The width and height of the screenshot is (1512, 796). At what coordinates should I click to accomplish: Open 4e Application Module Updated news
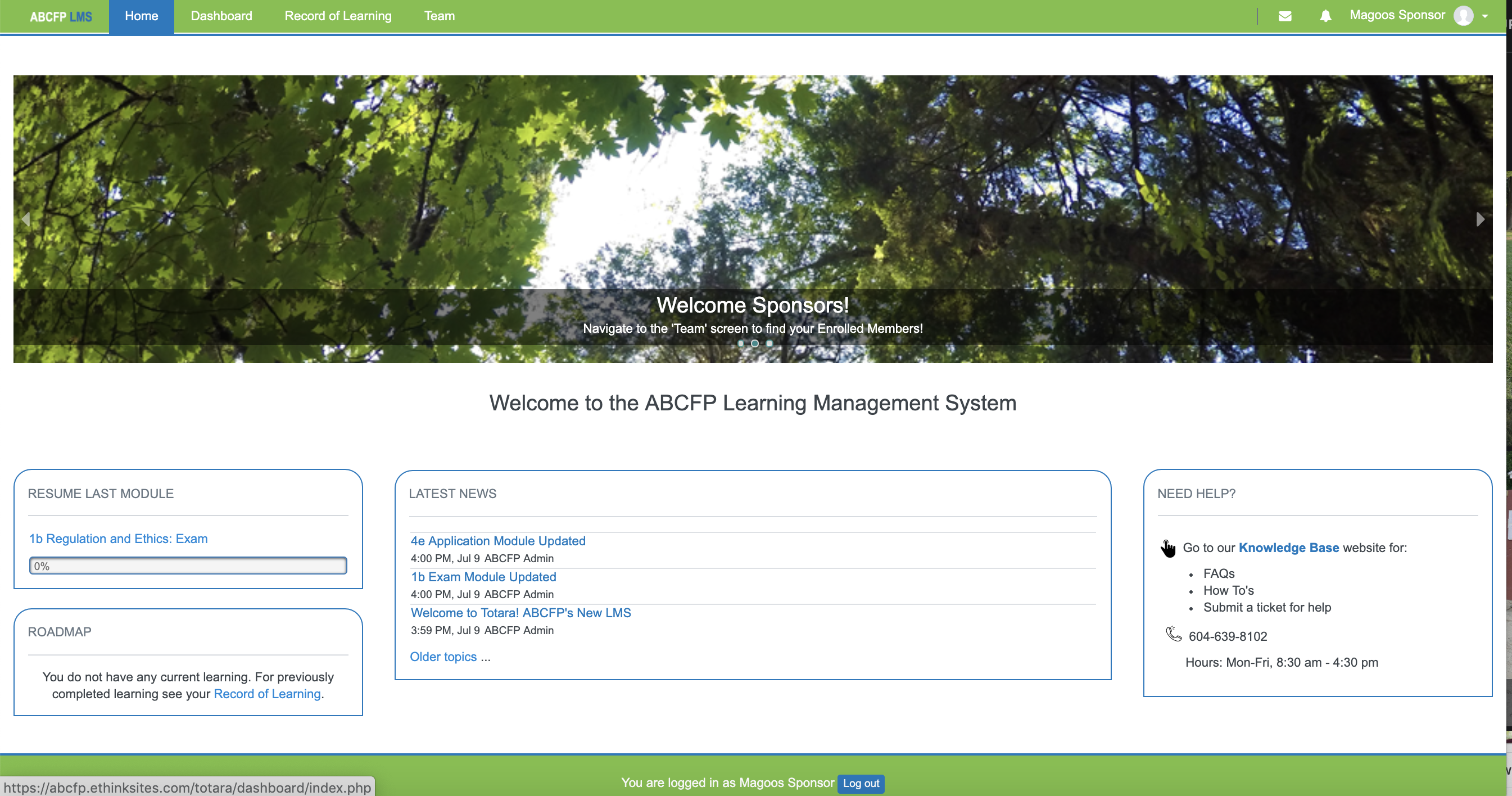click(498, 541)
